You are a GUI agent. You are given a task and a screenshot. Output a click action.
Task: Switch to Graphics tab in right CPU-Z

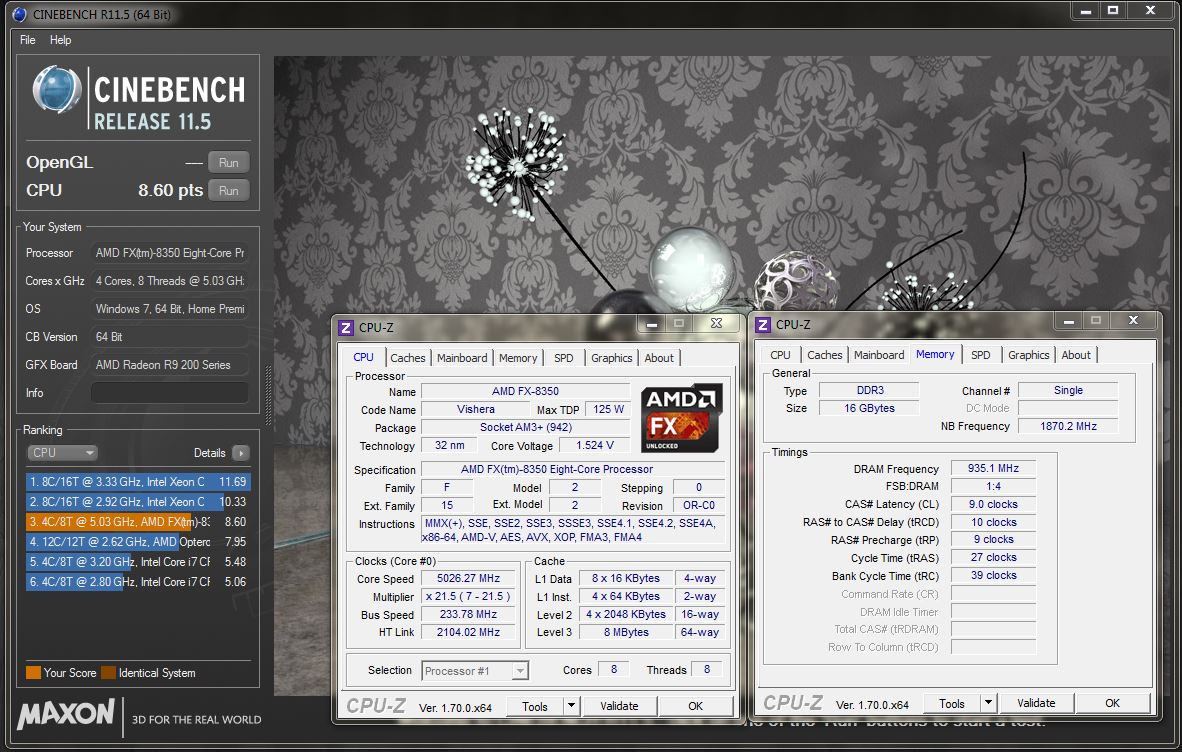coord(1028,355)
